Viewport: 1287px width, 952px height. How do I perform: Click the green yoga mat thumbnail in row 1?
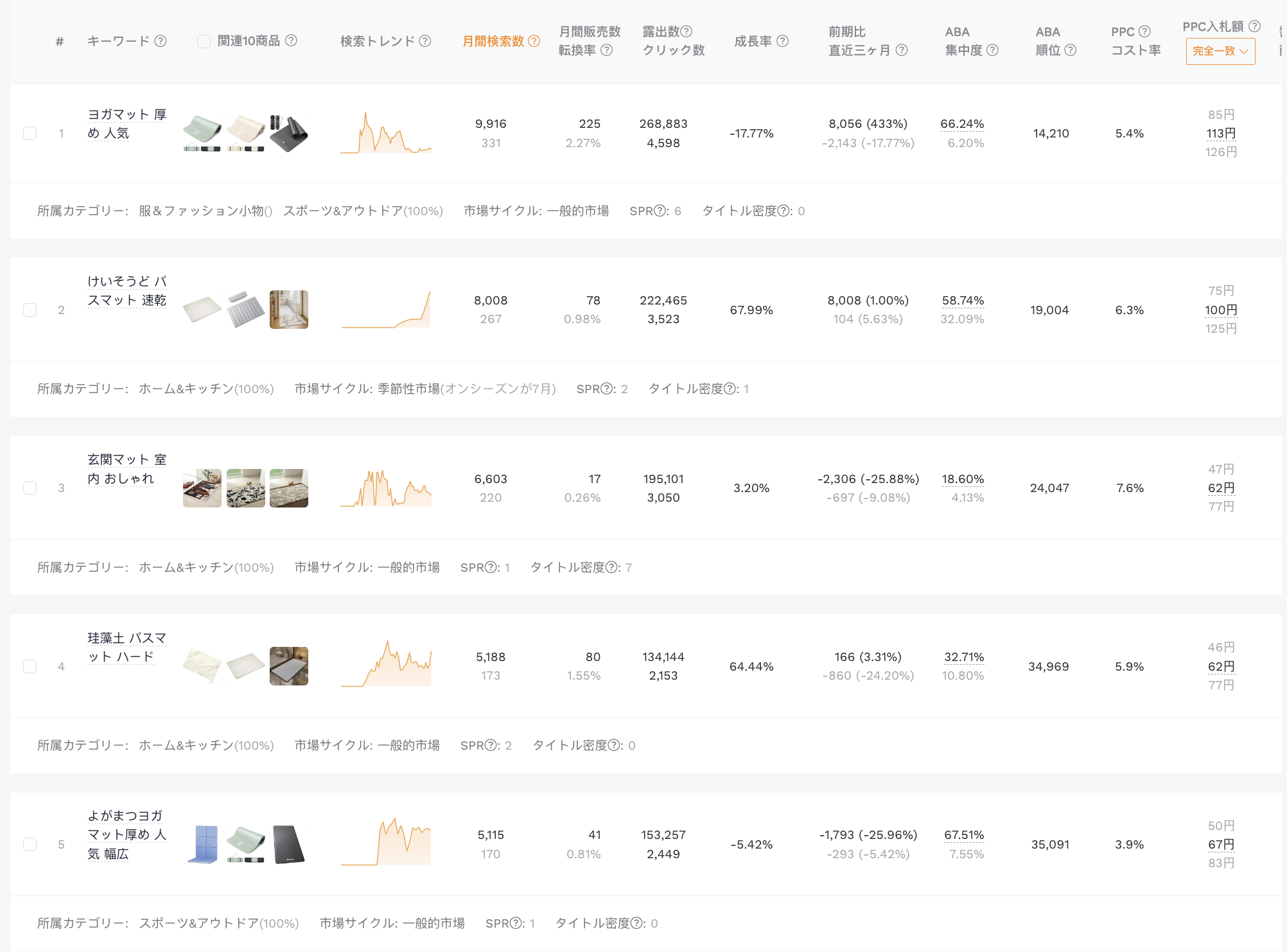202,133
